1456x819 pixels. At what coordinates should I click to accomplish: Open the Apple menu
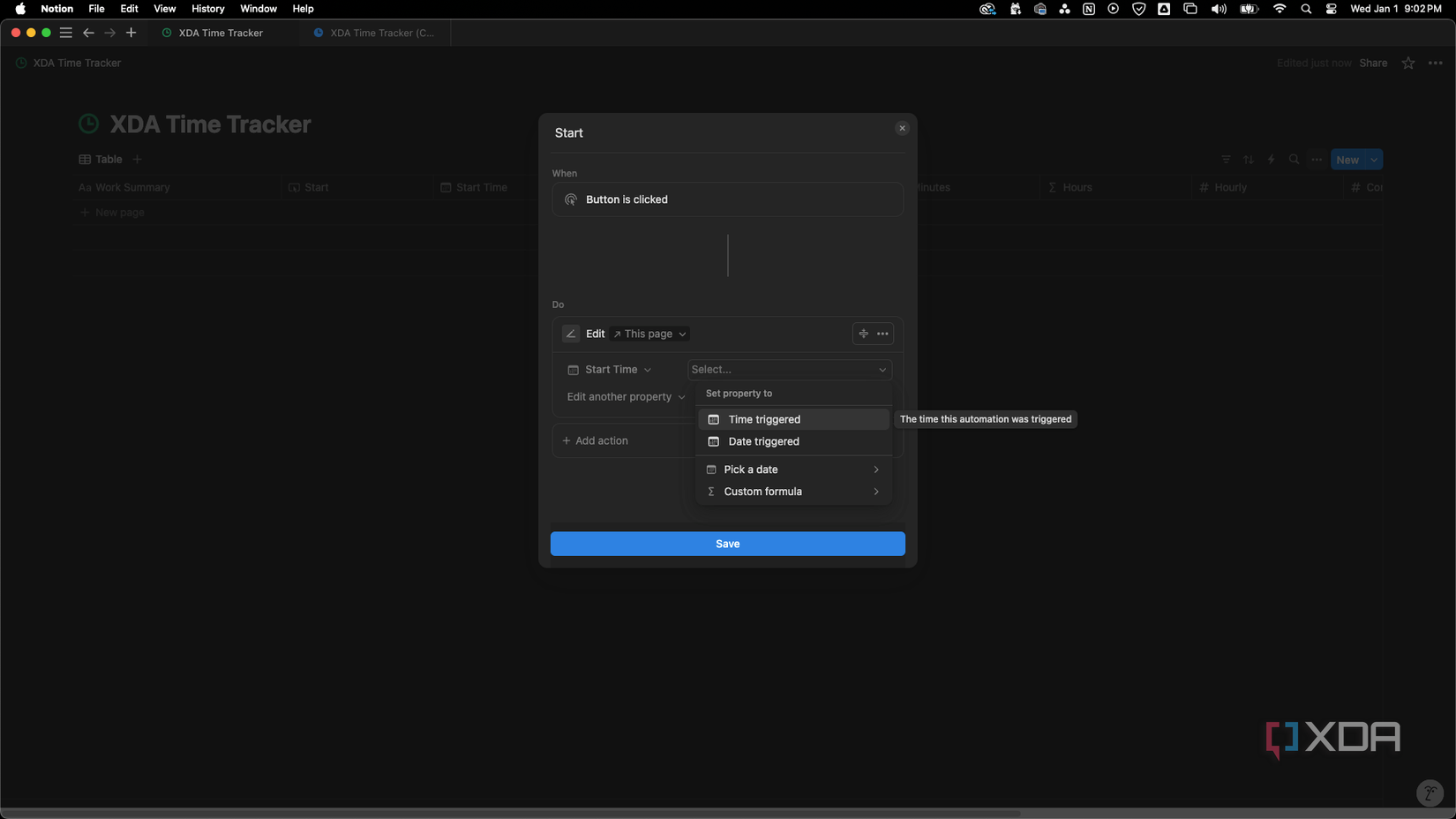(20, 9)
